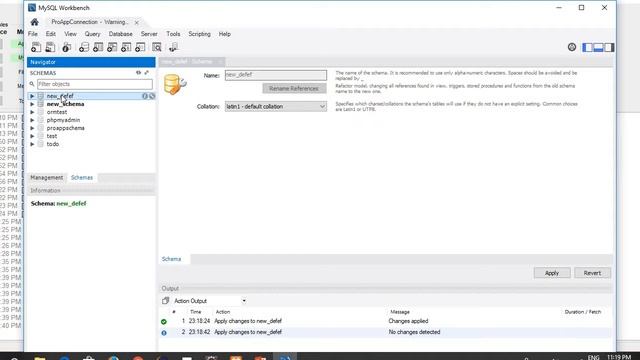Show info for new_defef schema
The height and width of the screenshot is (360, 640).
(144, 96)
